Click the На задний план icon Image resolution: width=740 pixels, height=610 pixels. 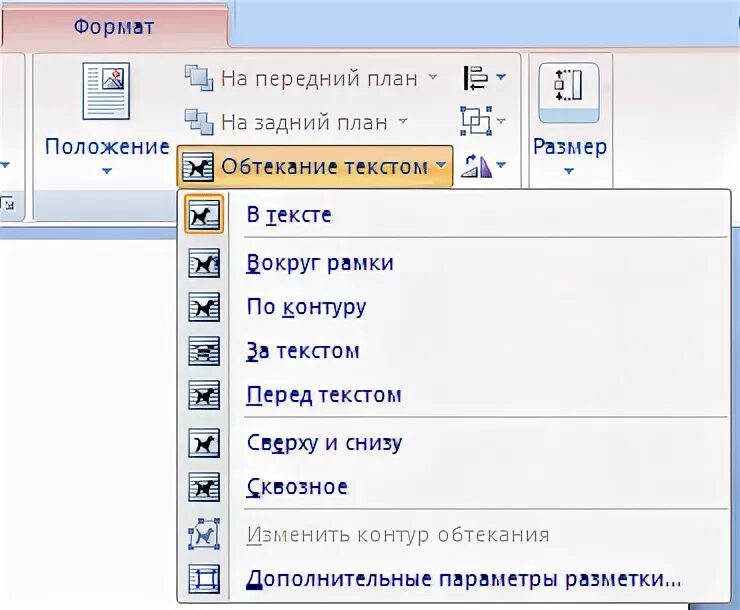coord(198,122)
